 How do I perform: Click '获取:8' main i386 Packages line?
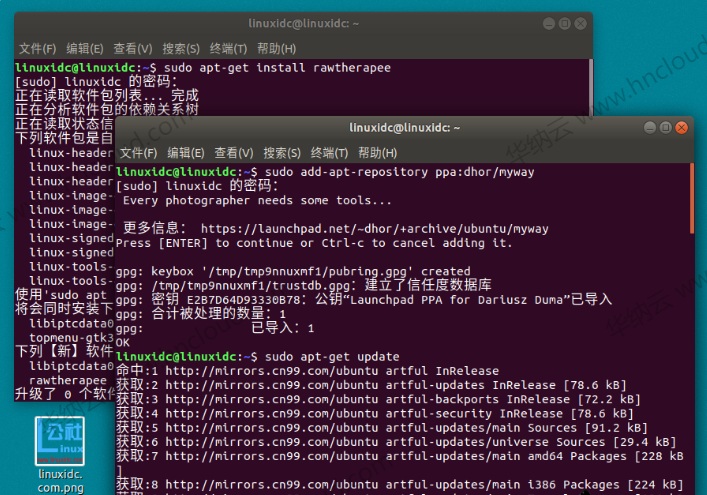[399, 485]
